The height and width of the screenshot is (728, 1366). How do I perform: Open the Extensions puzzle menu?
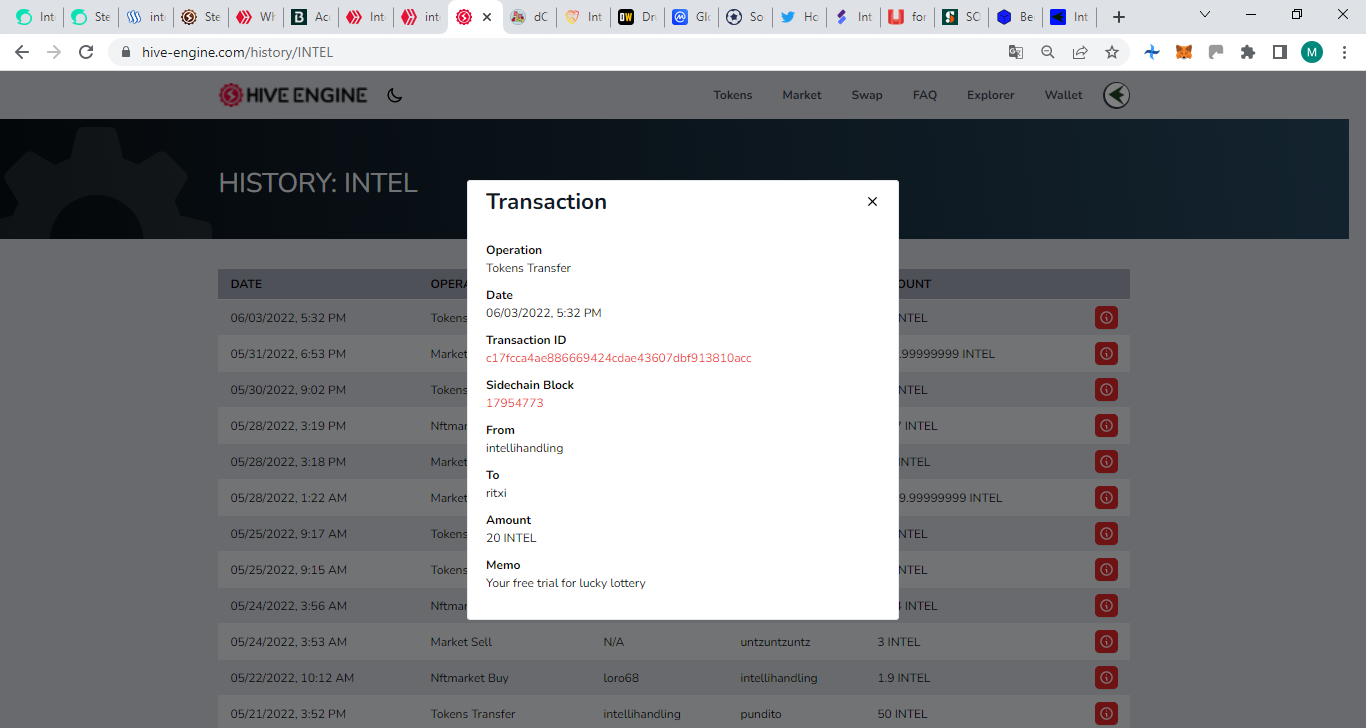tap(1247, 52)
